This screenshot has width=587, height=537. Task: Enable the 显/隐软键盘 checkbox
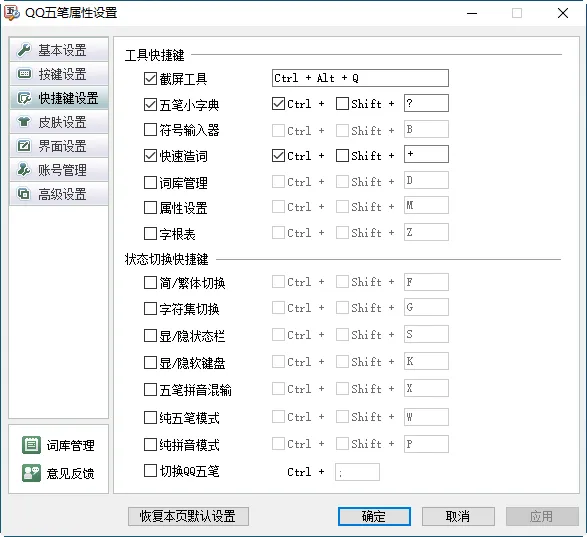click(150, 362)
